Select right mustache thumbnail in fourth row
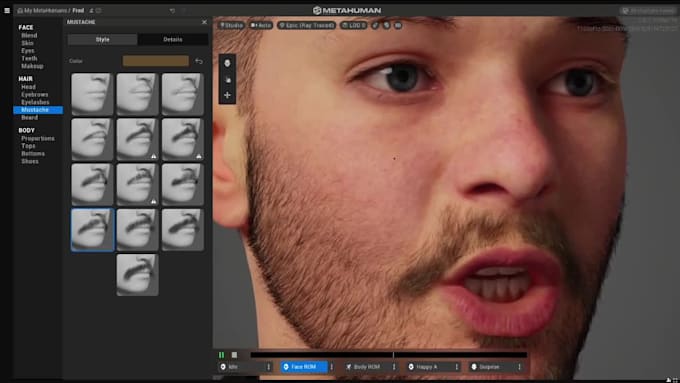This screenshot has width=680, height=383. 183,230
